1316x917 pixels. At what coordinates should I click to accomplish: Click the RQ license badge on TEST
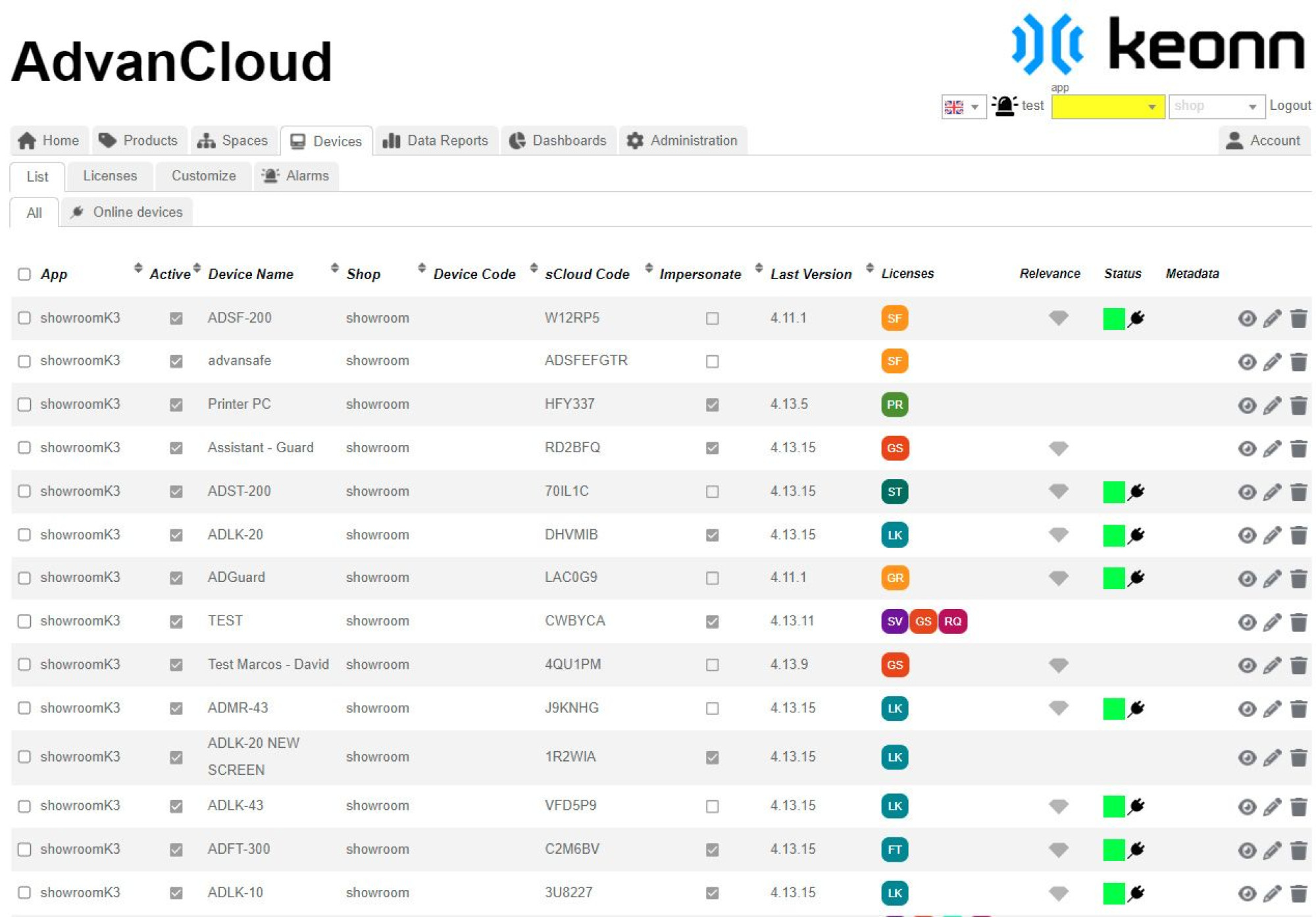pyautogui.click(x=952, y=621)
